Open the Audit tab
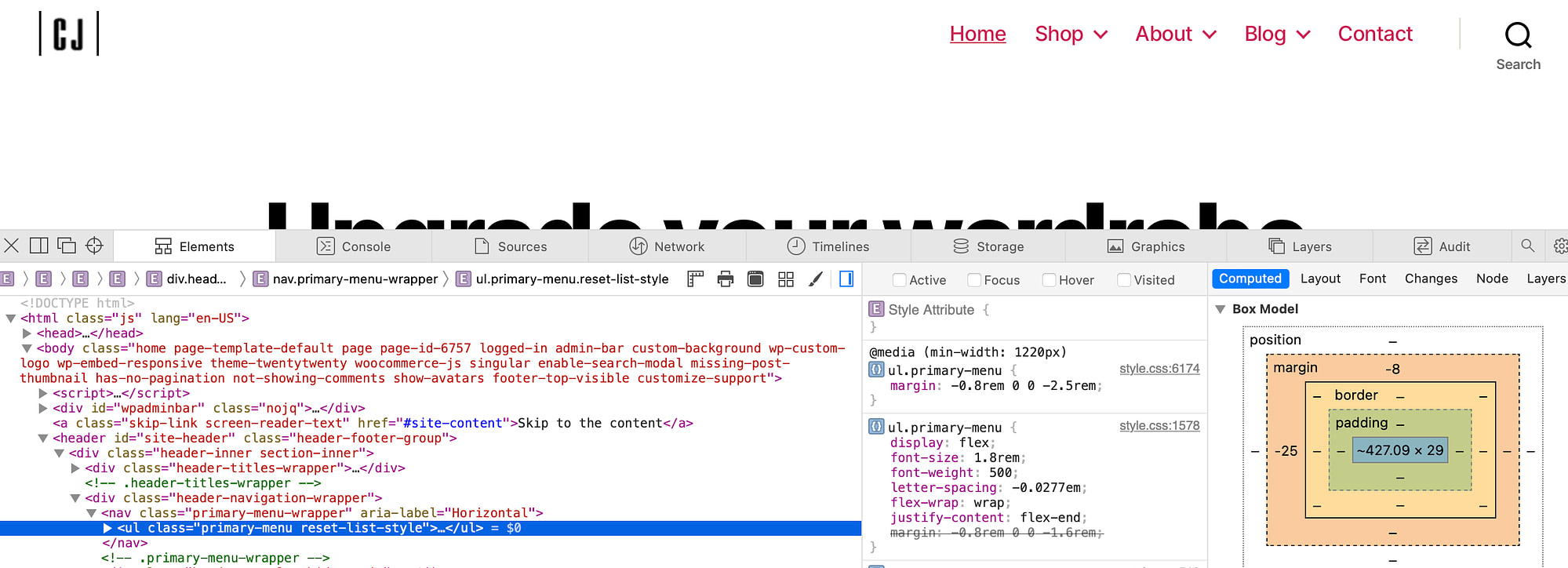 [x=1442, y=246]
